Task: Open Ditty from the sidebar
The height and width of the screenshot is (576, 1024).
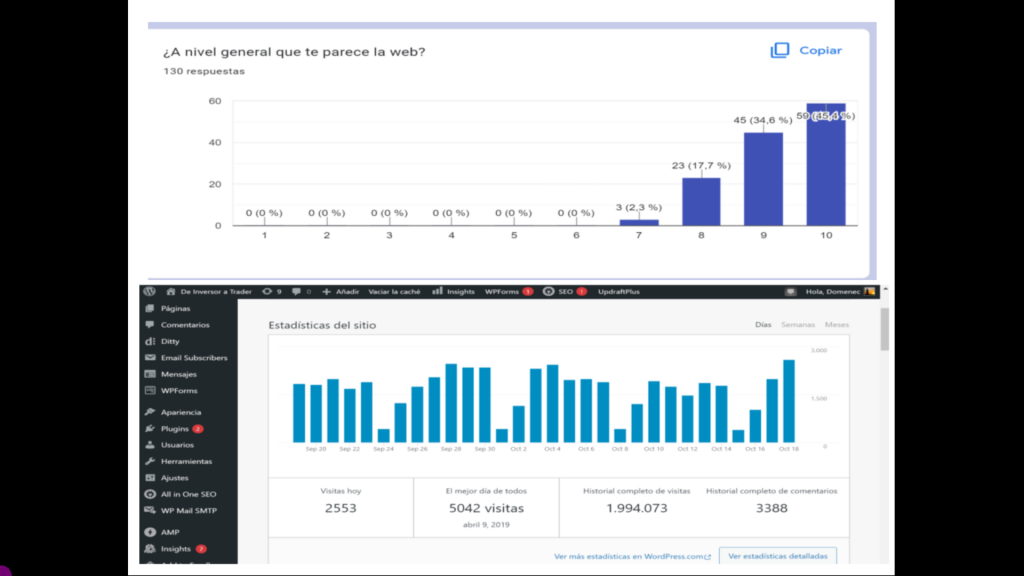Action: [x=170, y=341]
